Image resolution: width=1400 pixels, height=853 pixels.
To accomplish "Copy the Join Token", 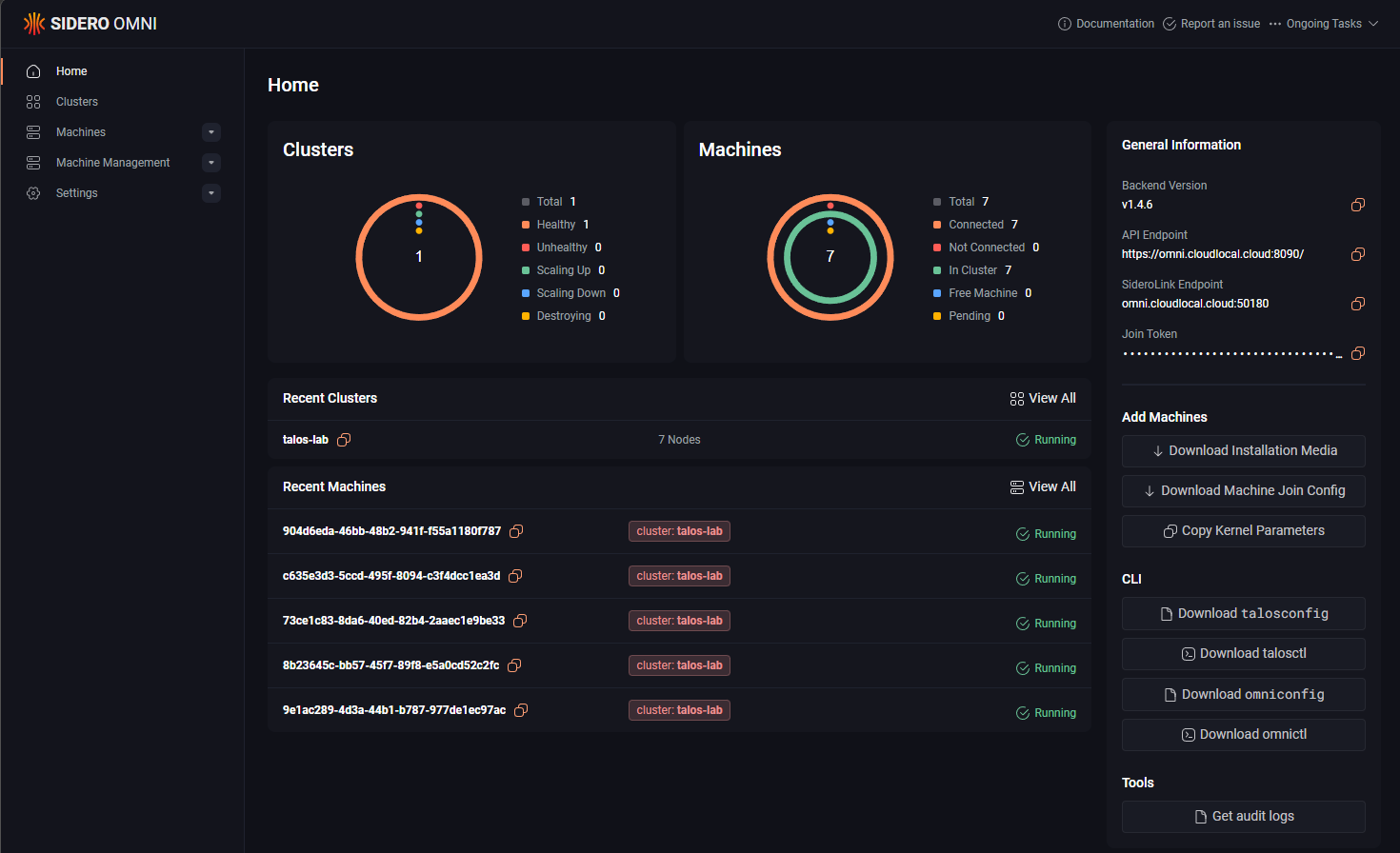I will coord(1358,353).
